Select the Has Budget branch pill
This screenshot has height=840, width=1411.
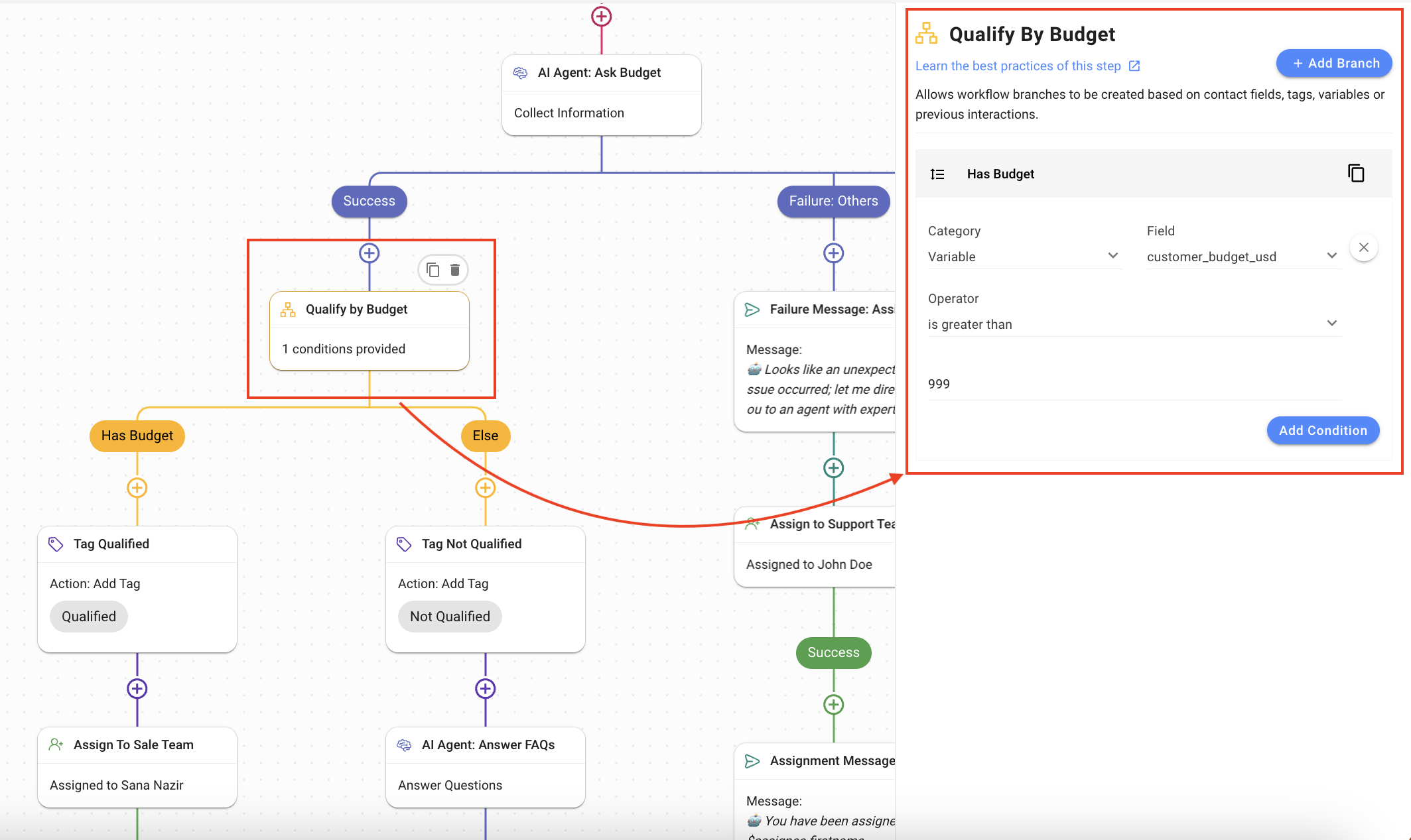click(137, 436)
